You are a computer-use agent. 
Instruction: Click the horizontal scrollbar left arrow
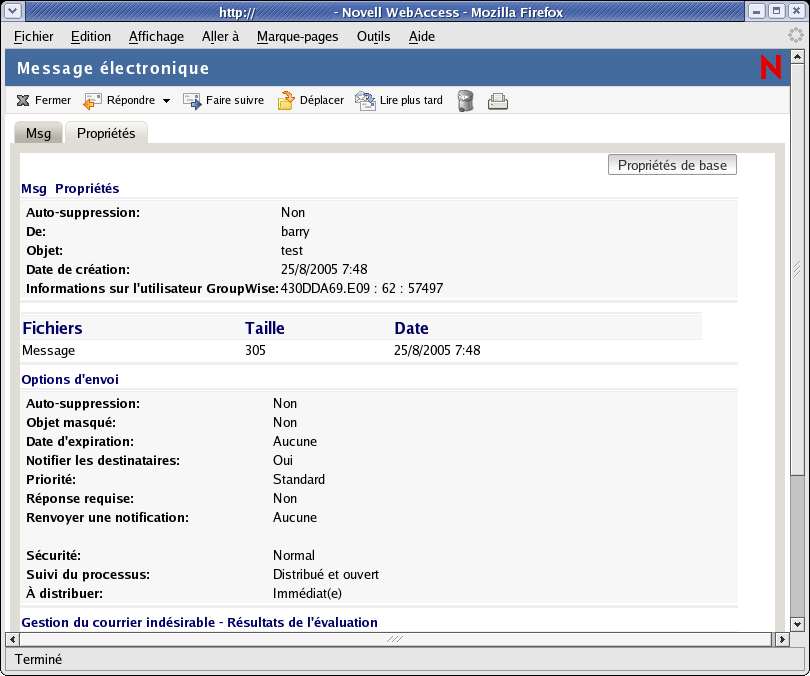[x=12, y=639]
